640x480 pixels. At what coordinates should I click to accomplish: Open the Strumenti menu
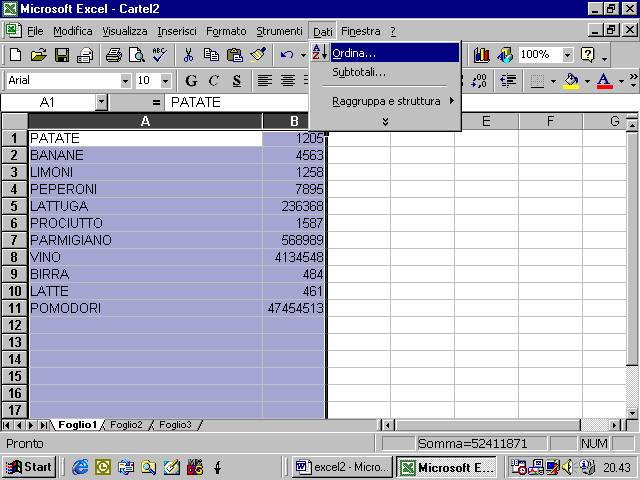pos(279,31)
